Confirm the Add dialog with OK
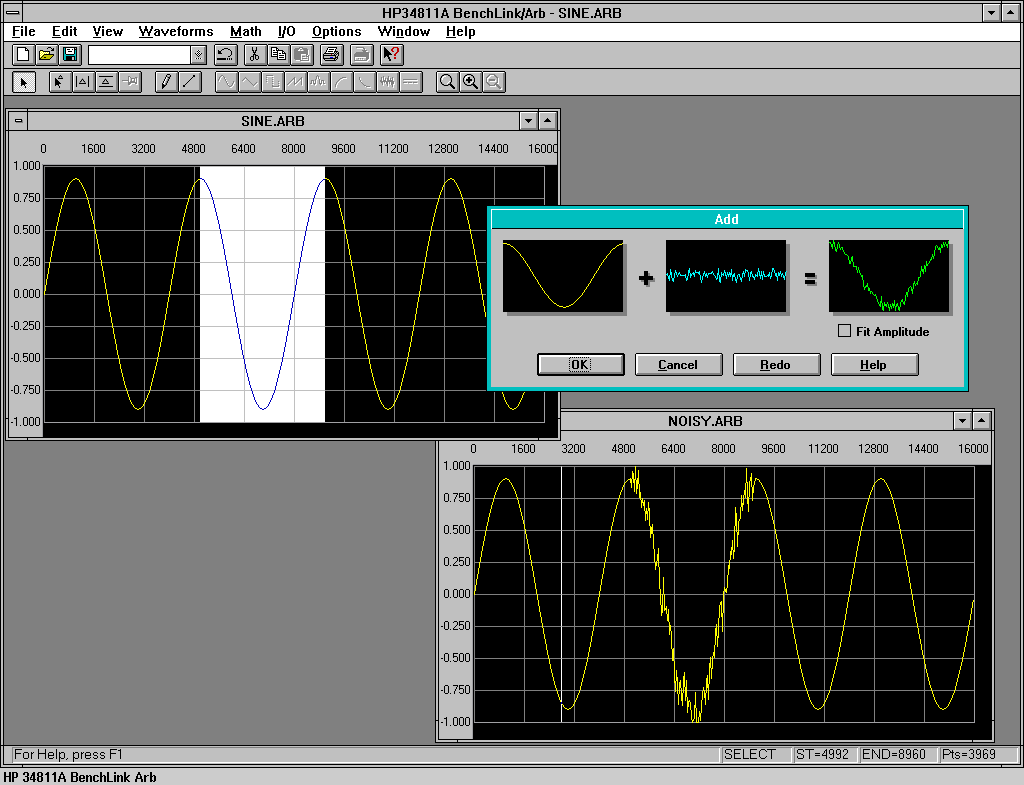The image size is (1024, 785). (581, 364)
